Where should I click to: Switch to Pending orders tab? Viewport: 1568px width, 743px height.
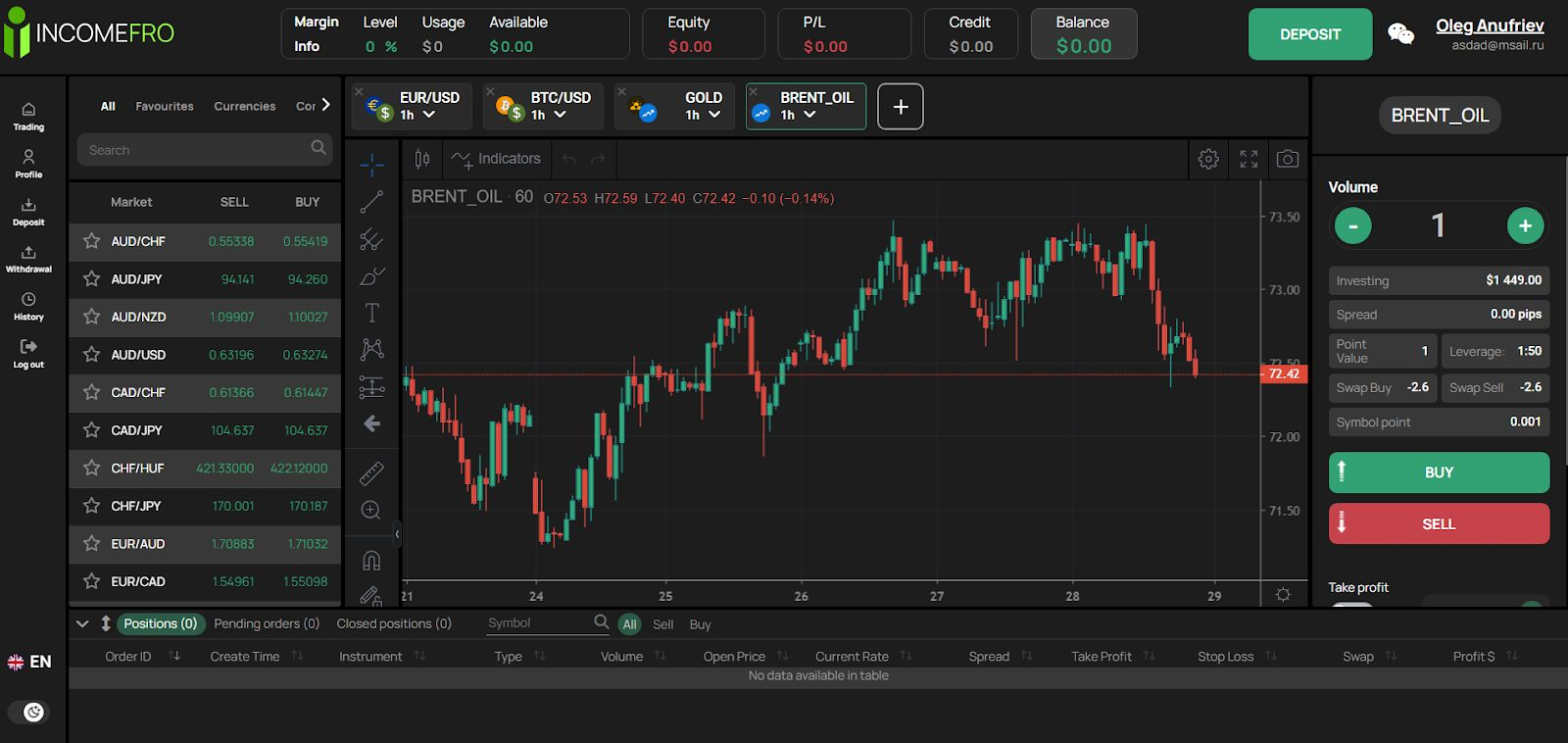[x=267, y=623]
